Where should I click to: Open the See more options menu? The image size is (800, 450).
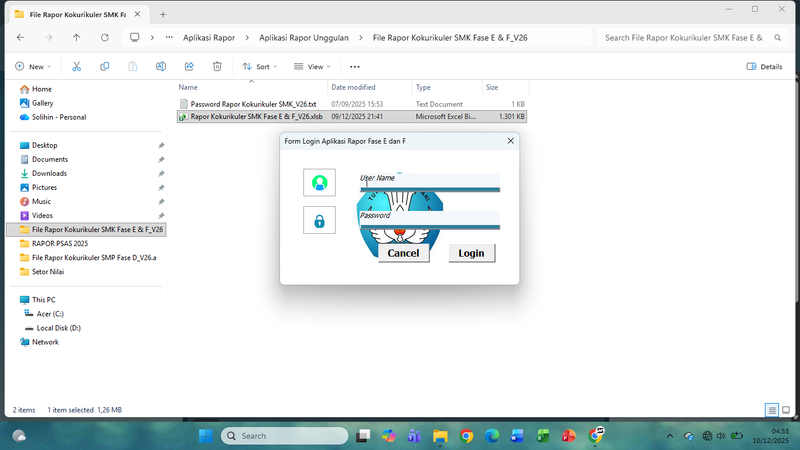pyautogui.click(x=354, y=66)
